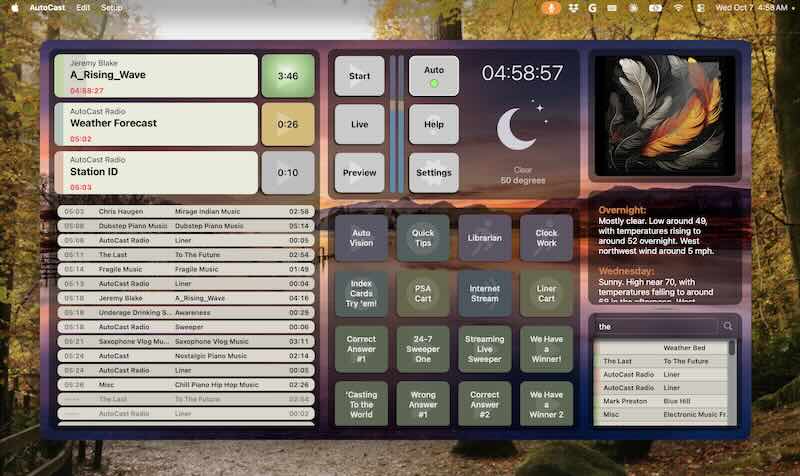
Task: Click the orange microphone menu bar icon
Action: (551, 8)
